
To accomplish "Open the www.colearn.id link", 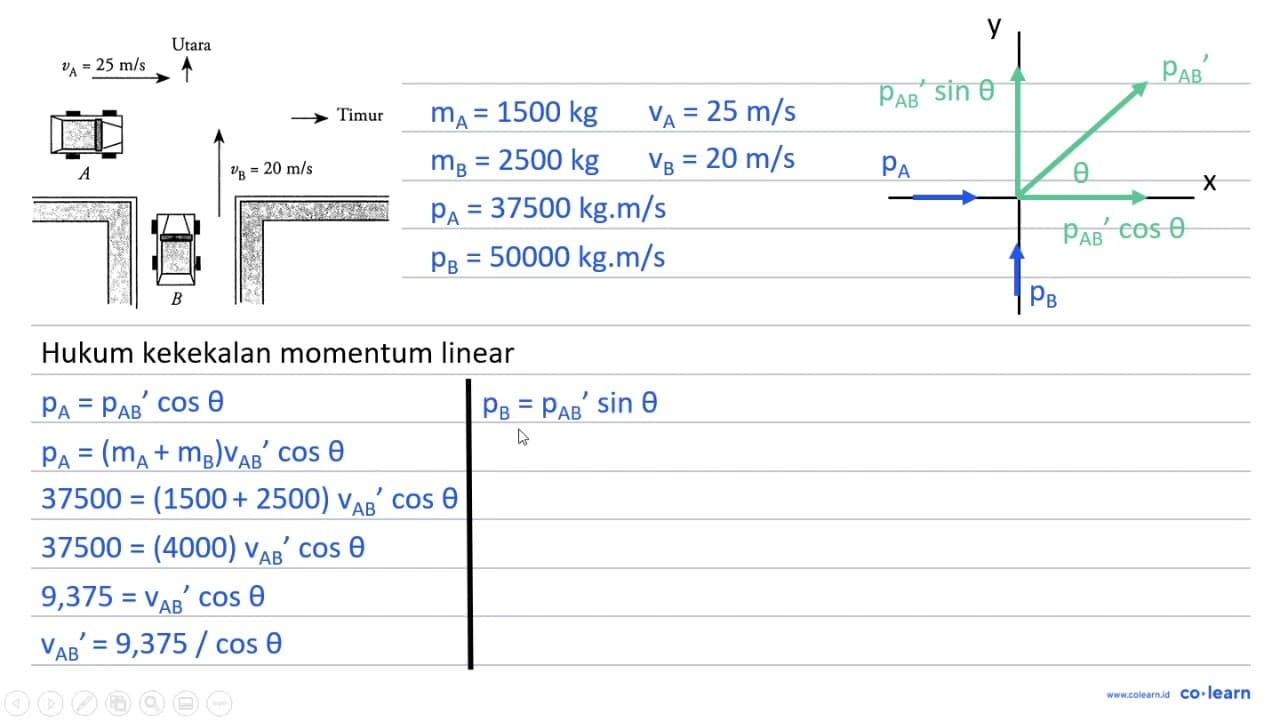I will (1138, 694).
